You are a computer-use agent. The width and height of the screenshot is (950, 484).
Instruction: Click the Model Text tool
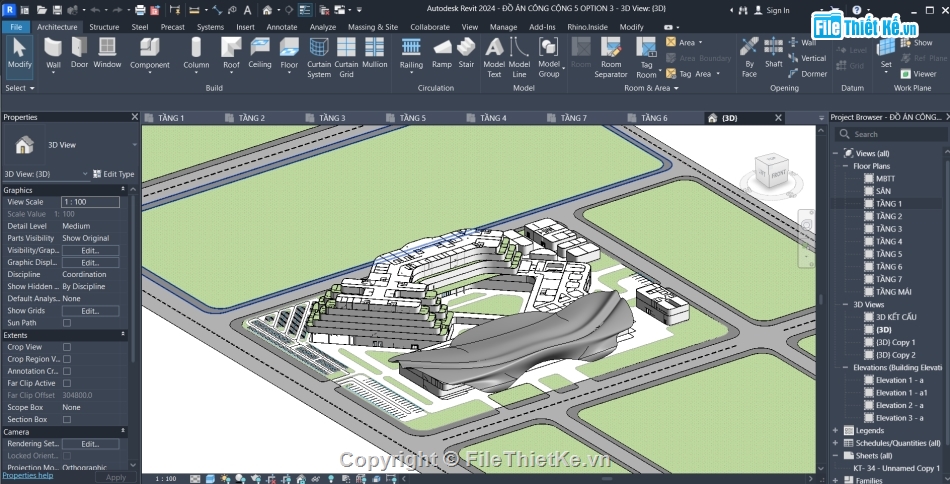pyautogui.click(x=494, y=58)
